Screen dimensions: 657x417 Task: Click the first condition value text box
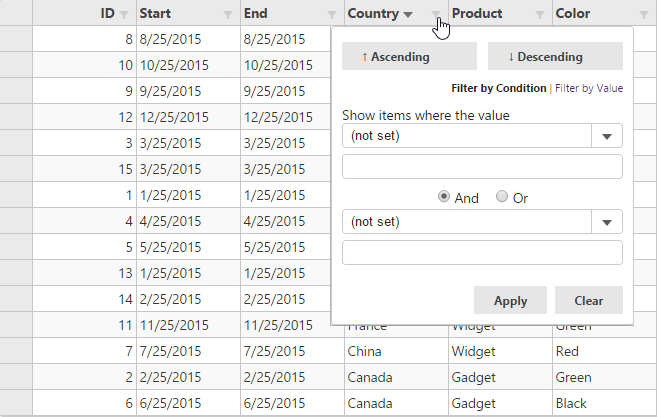click(482, 167)
